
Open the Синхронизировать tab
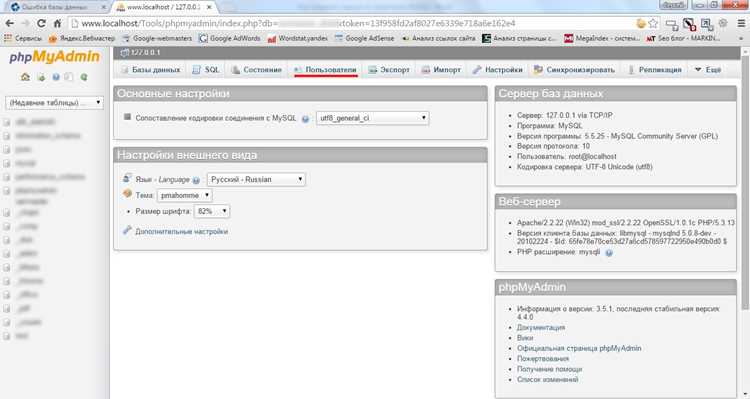coord(574,70)
